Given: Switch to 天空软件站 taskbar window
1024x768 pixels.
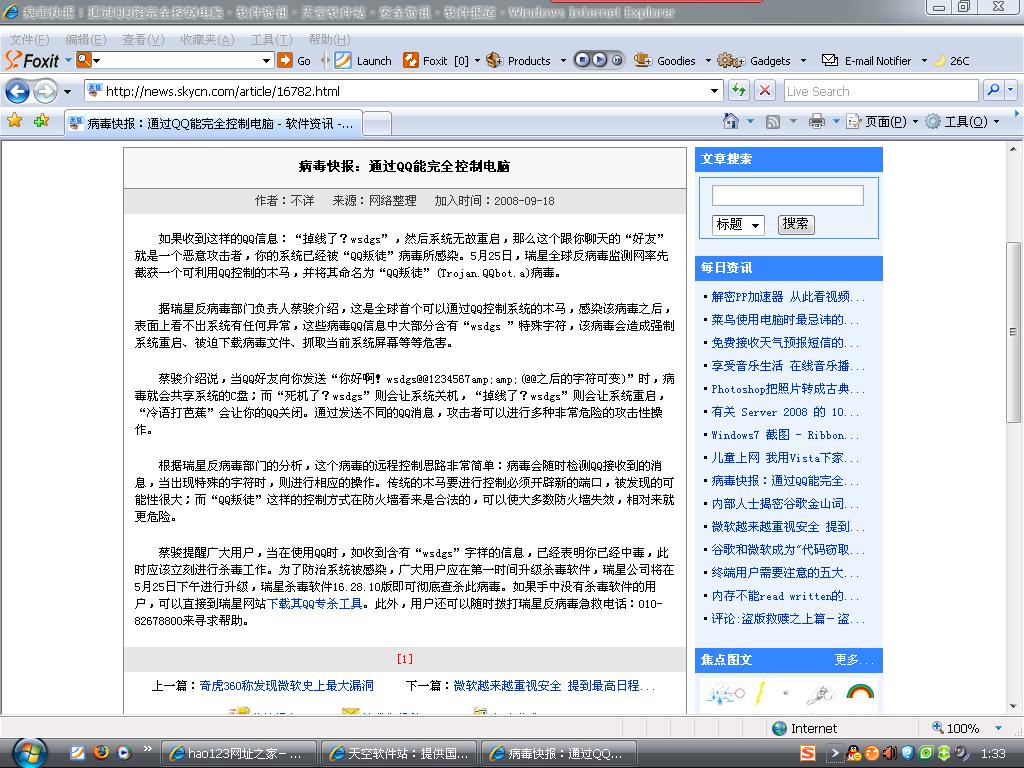Looking at the screenshot, I should click(x=399, y=753).
